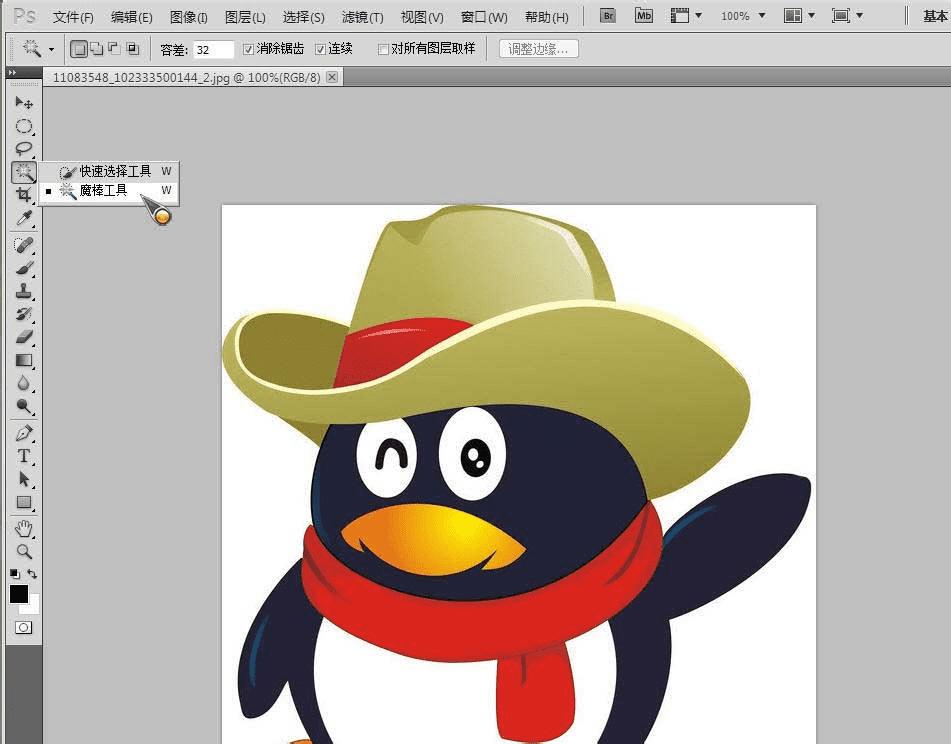Choose the Clone Stamp tool
Viewport: 951px width, 744px height.
click(x=24, y=292)
